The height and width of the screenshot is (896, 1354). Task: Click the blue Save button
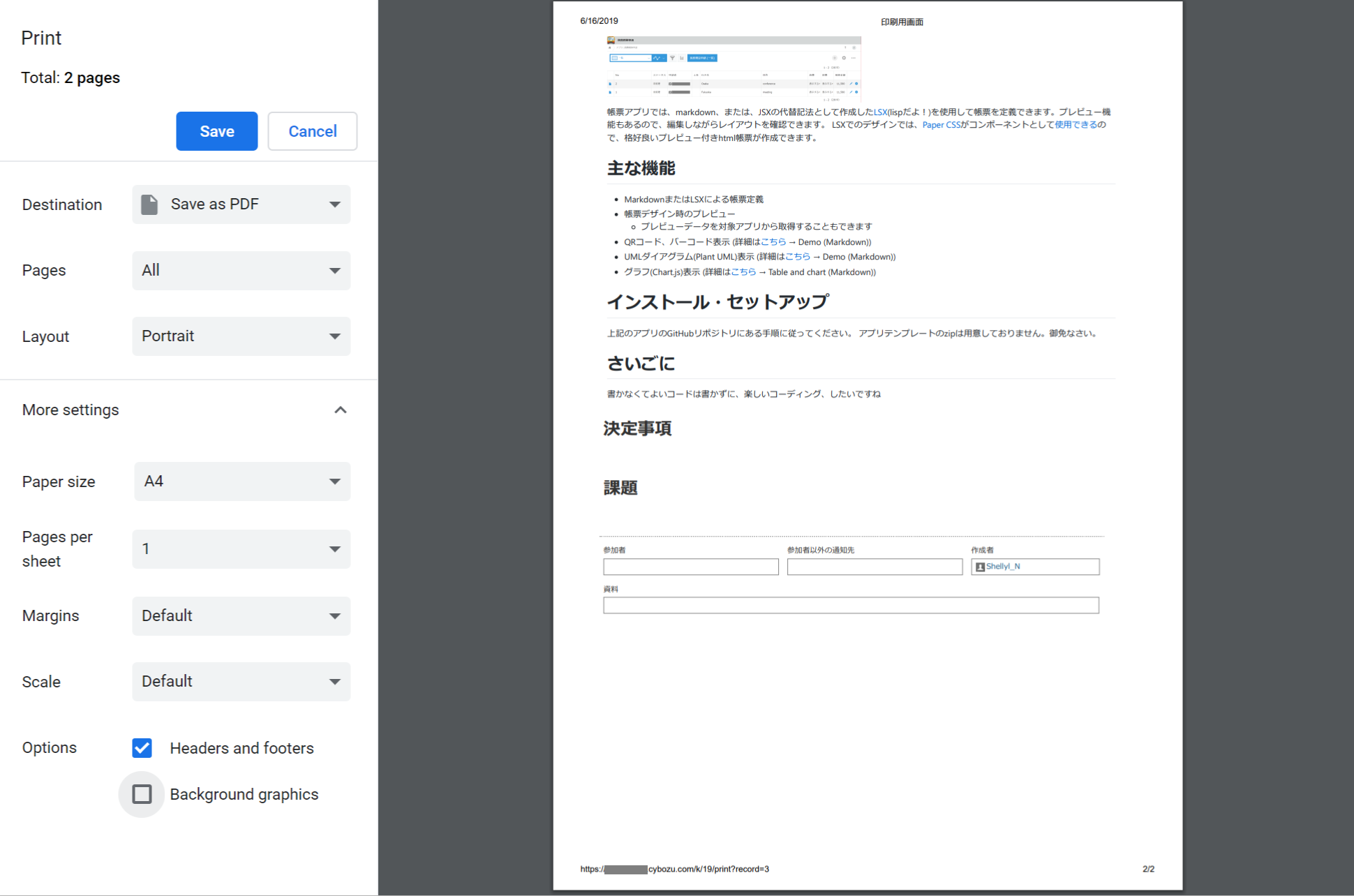pos(216,131)
